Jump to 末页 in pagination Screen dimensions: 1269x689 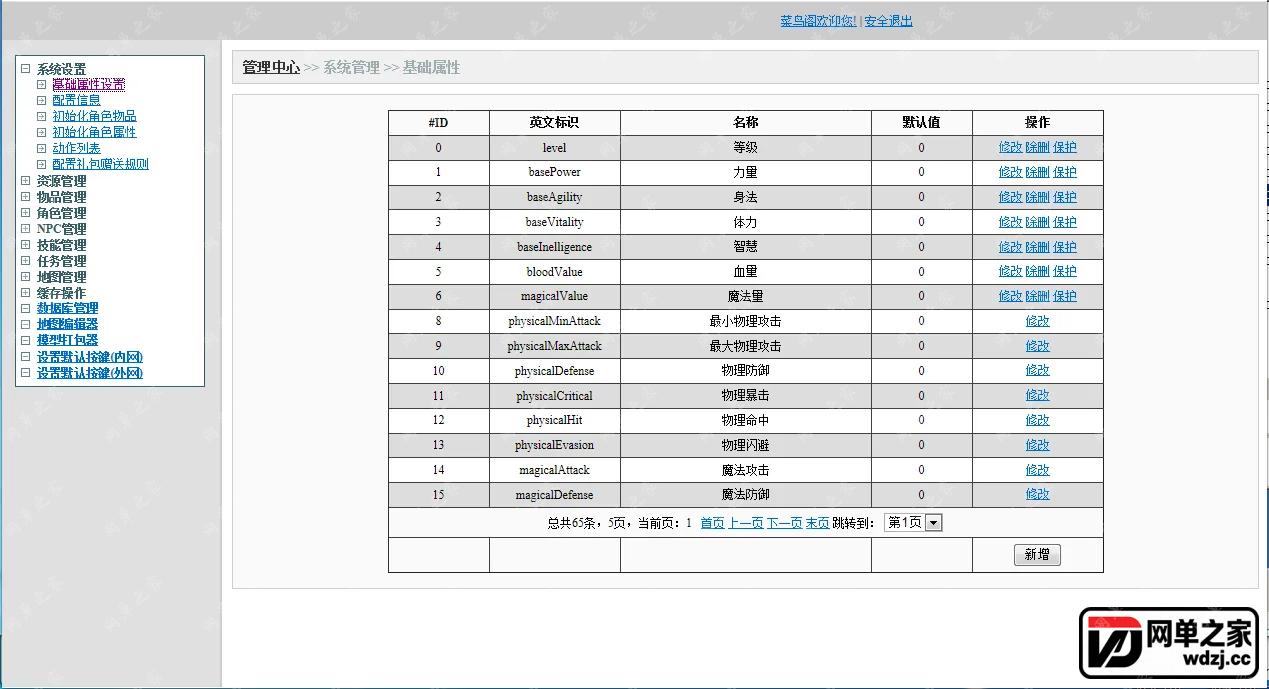click(817, 523)
